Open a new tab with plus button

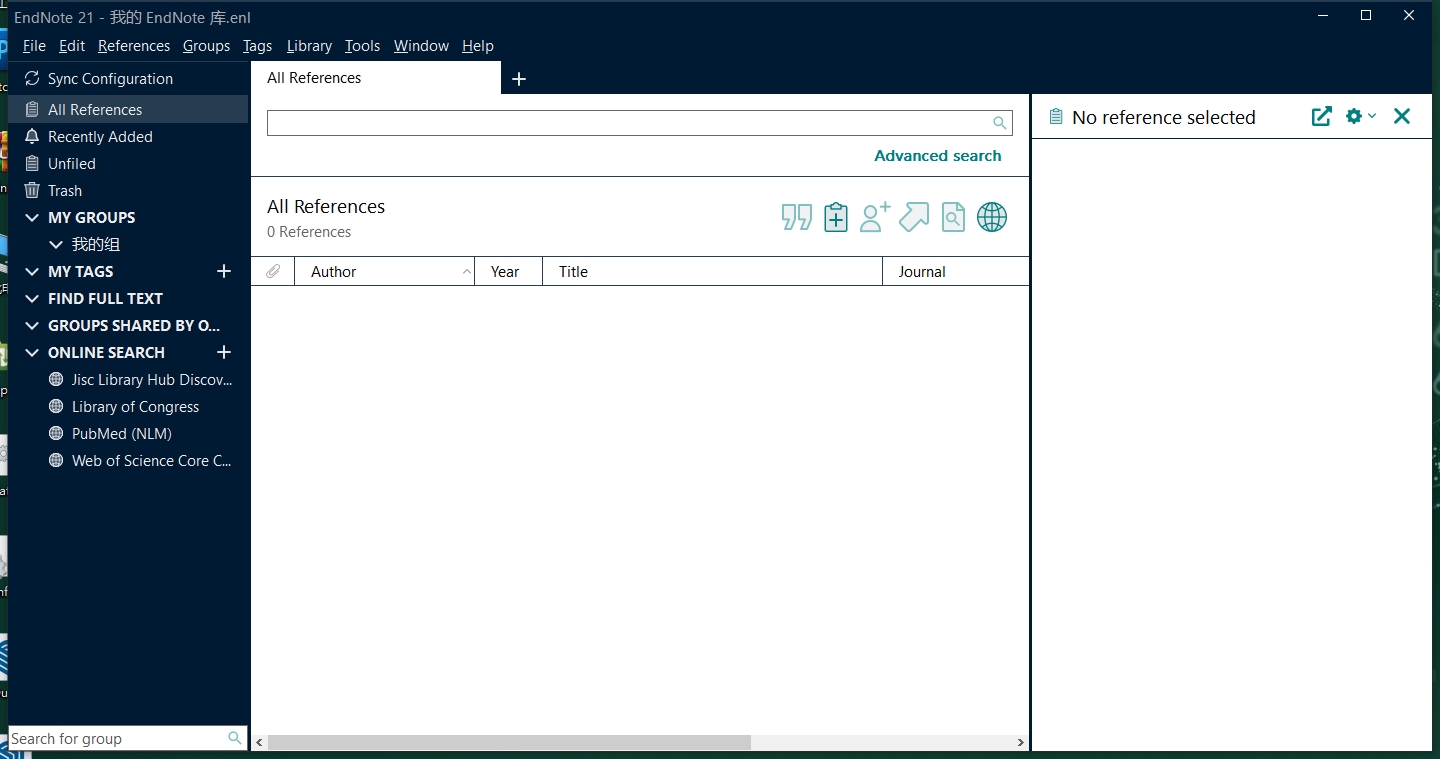(x=519, y=79)
